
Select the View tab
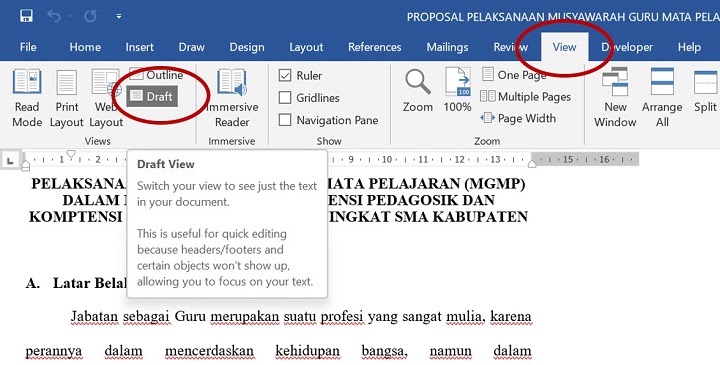[564, 47]
